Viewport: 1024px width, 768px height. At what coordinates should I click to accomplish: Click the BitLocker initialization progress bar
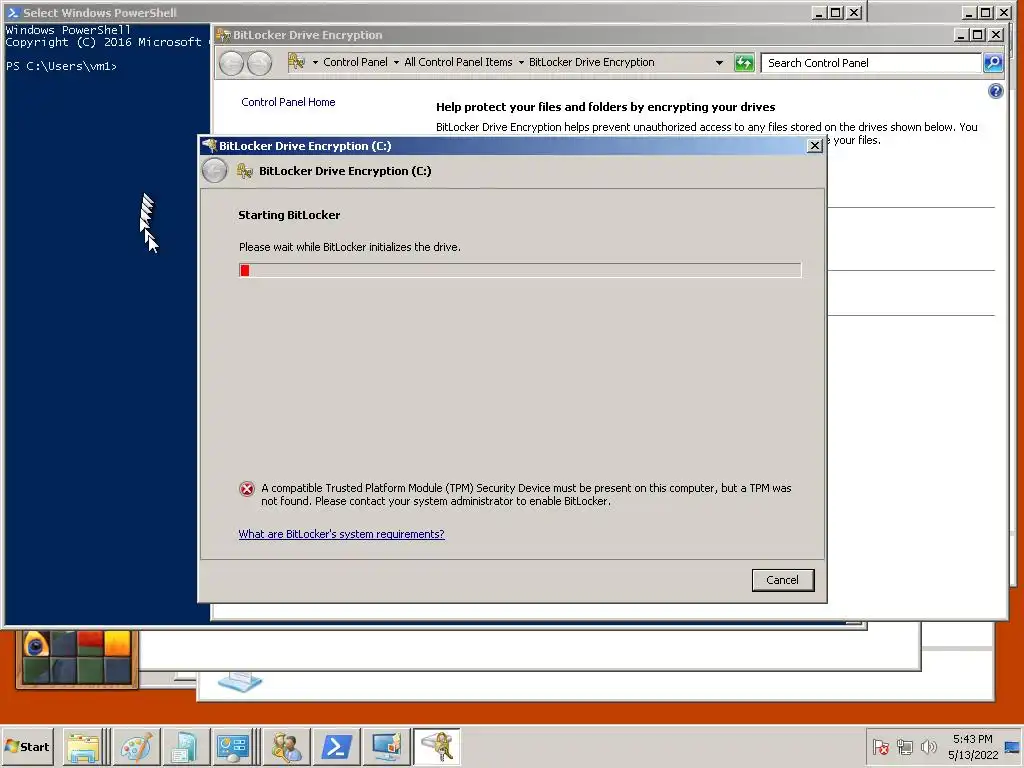(520, 270)
